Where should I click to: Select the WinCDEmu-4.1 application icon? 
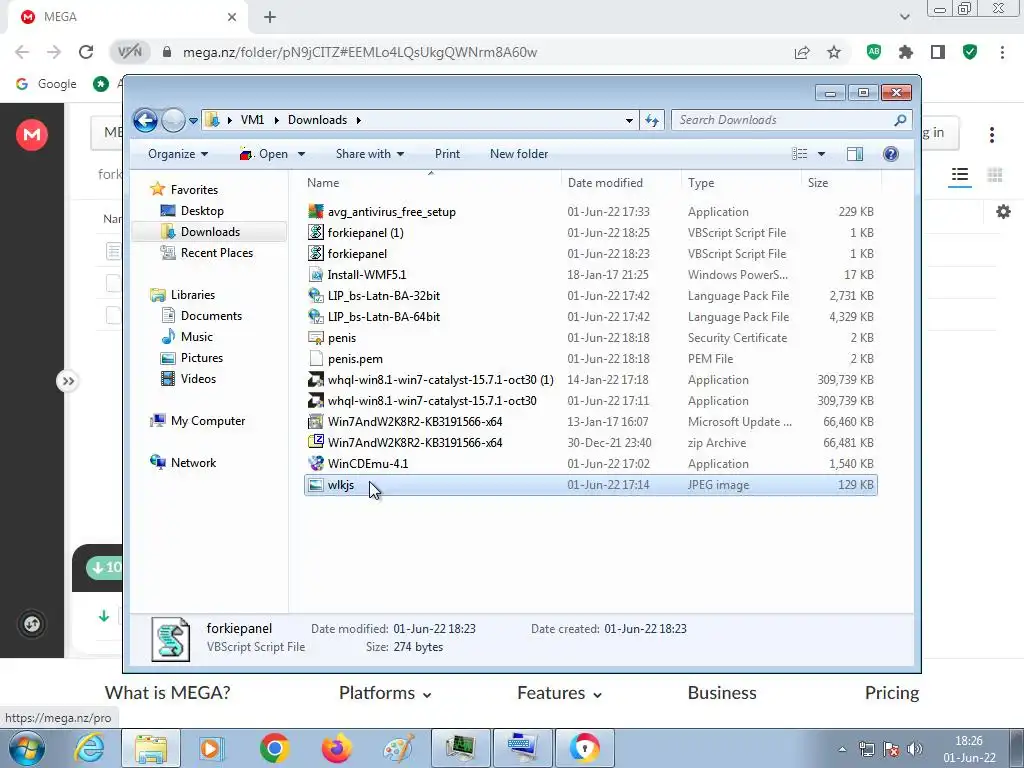point(316,464)
